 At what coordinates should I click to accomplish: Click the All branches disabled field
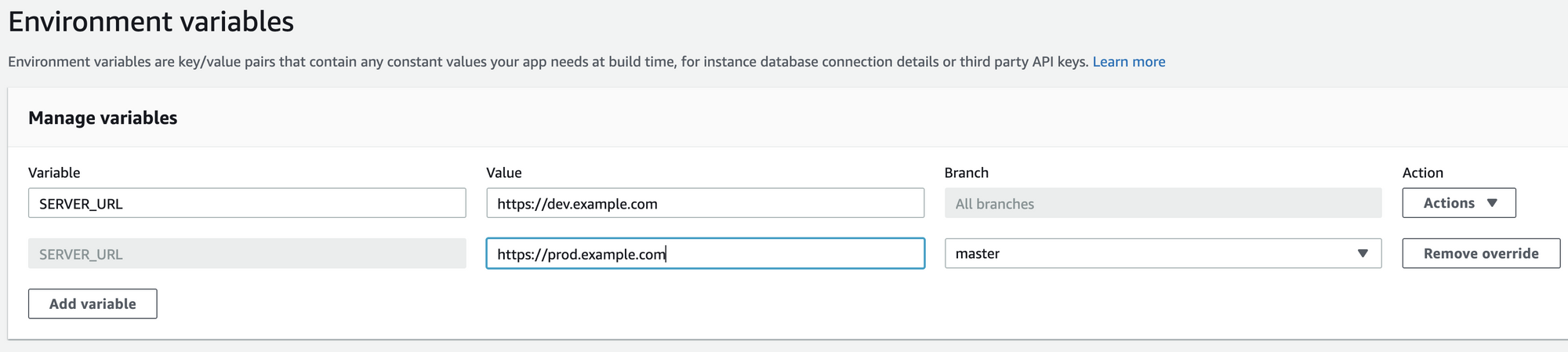pos(1163,203)
